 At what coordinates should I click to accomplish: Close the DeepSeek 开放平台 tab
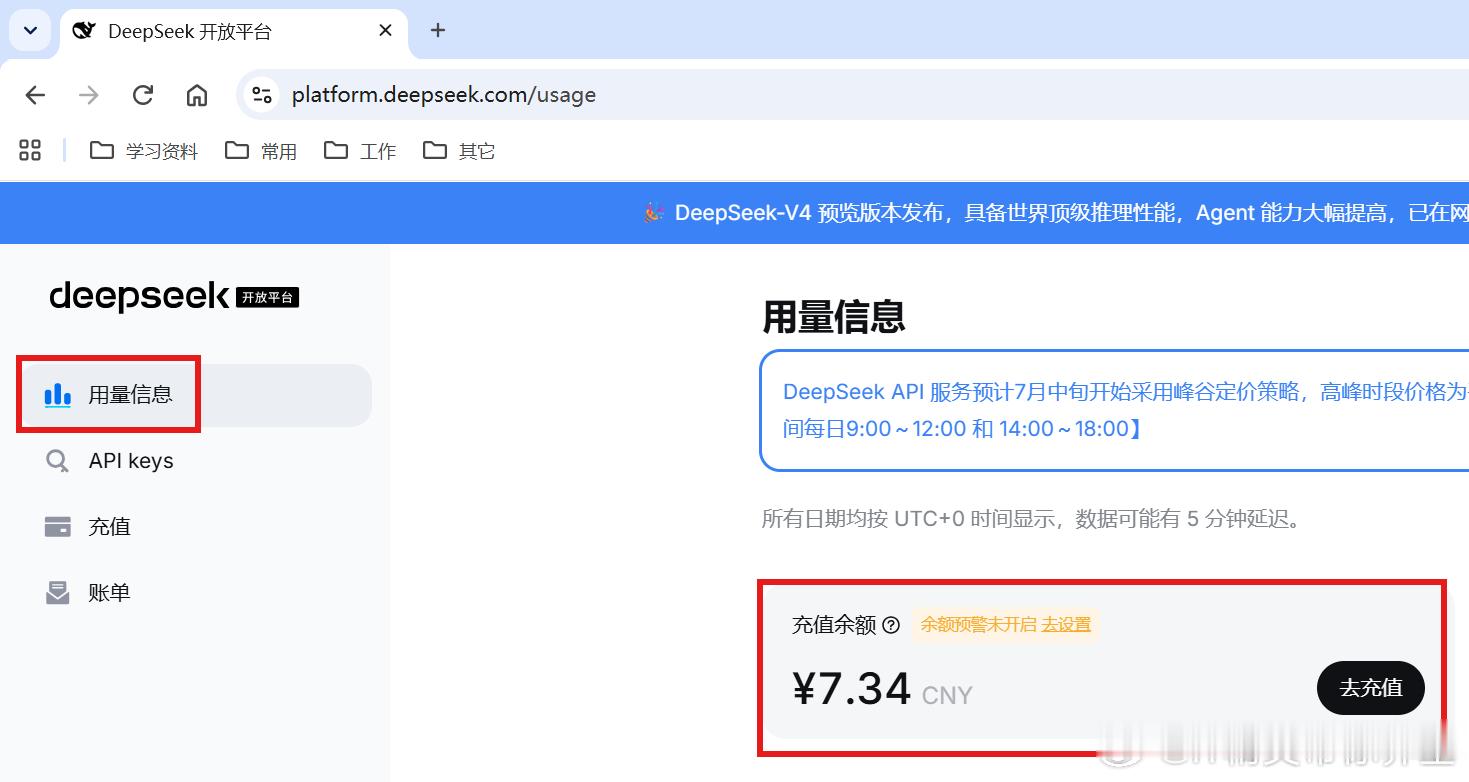[x=385, y=31]
